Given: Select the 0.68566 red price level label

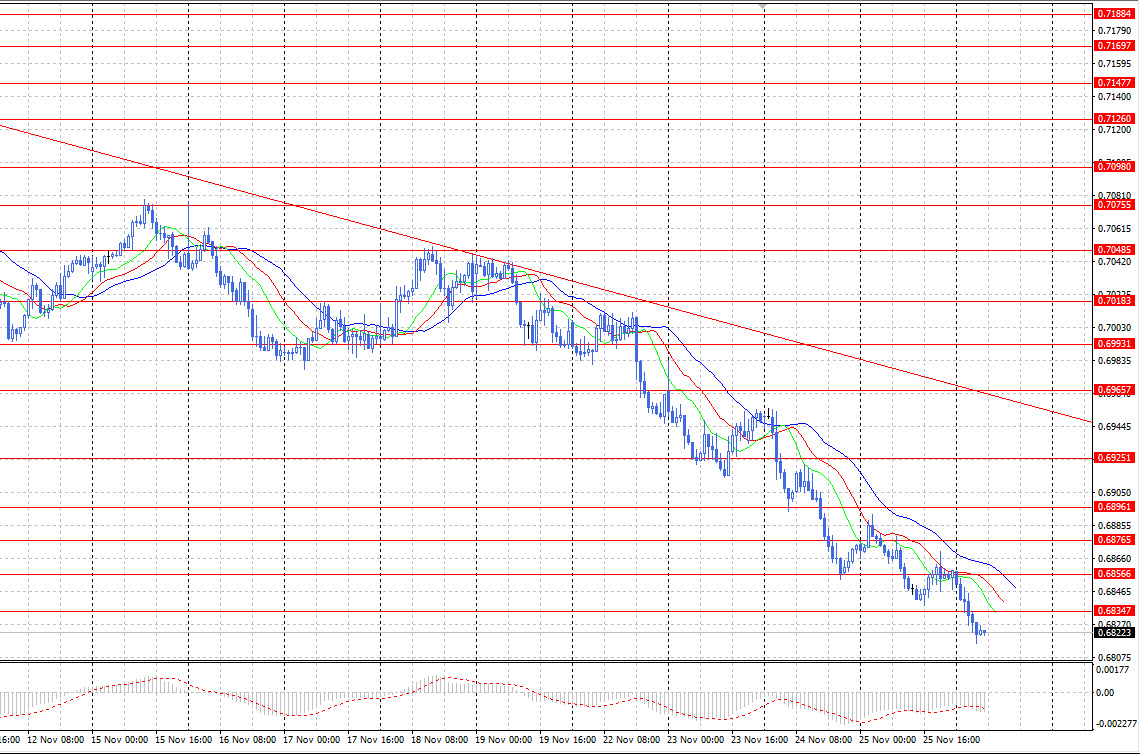Looking at the screenshot, I should (1114, 574).
